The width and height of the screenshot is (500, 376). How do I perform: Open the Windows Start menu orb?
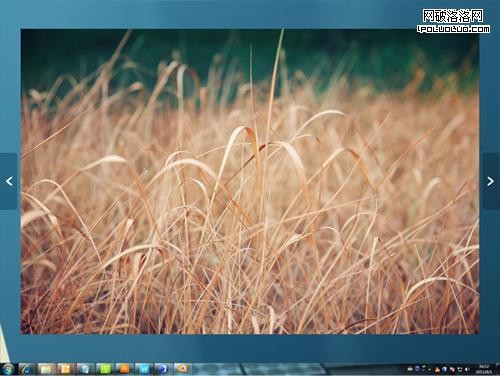coord(8,369)
